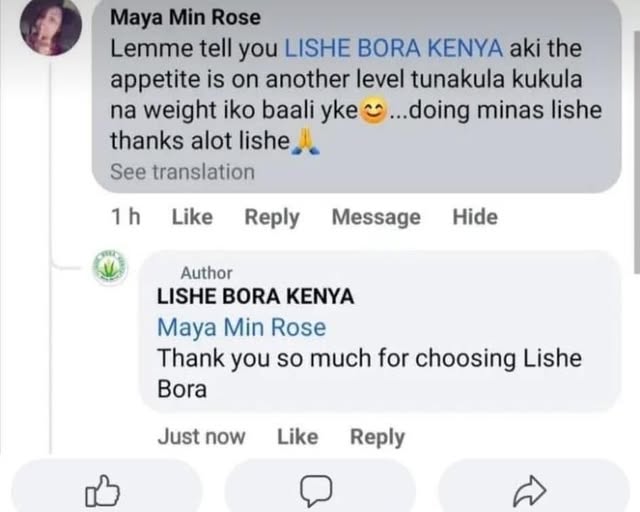Image resolution: width=640 pixels, height=512 pixels.
Task: Hide Maya Min Rose's comment
Action: point(474,217)
